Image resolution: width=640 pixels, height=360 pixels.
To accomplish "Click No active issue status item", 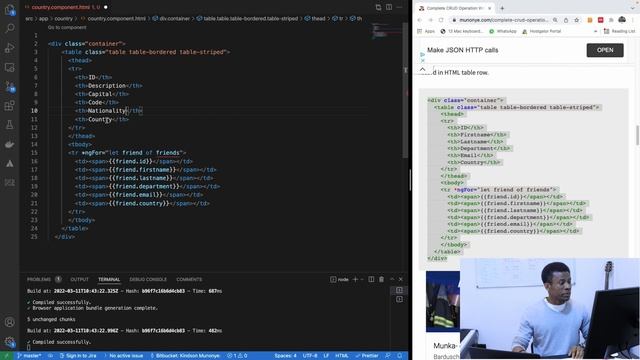I will (x=123, y=356).
